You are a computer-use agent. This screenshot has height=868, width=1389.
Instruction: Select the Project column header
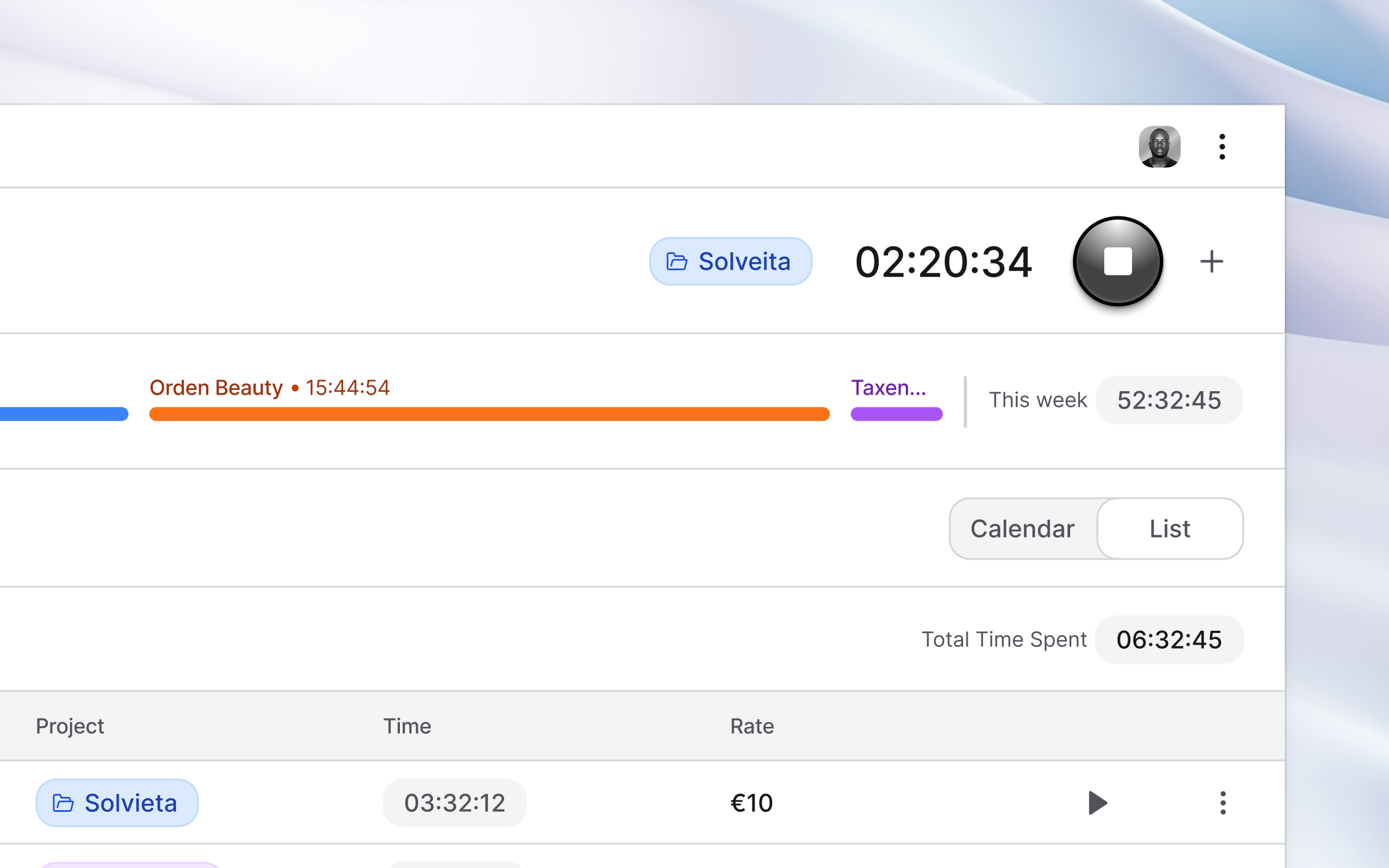(x=70, y=726)
